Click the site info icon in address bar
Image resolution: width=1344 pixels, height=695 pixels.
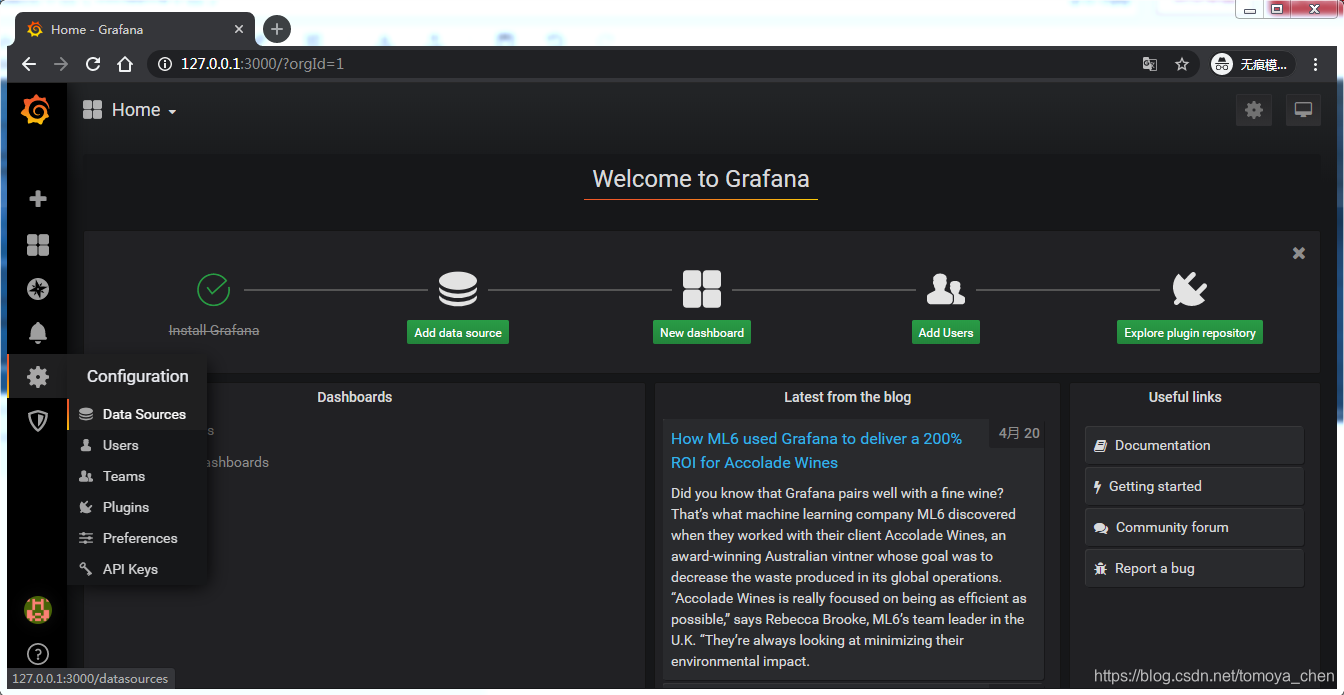point(166,64)
